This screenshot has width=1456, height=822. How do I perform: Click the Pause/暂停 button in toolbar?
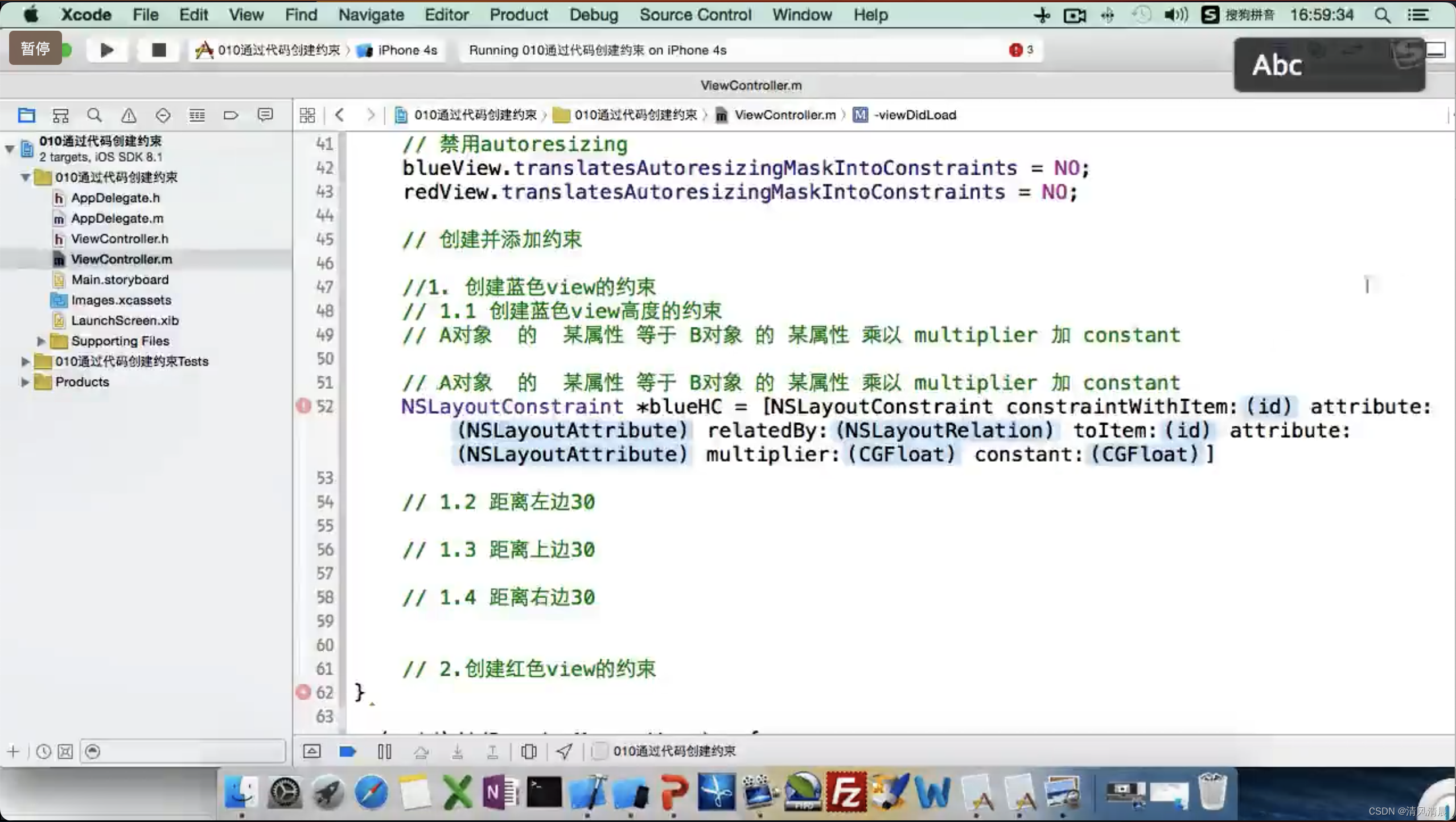(35, 49)
